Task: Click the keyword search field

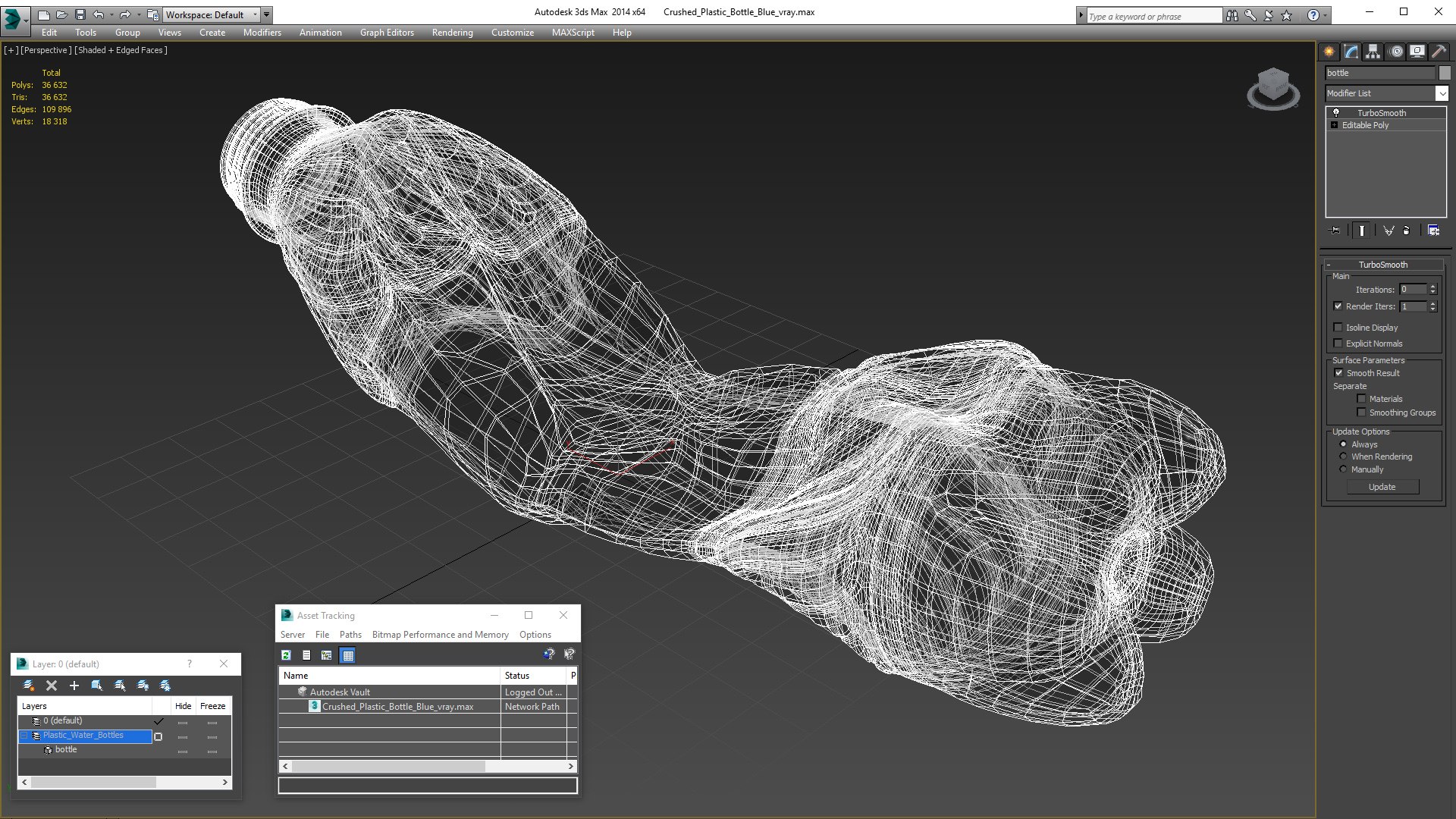Action: point(1153,16)
